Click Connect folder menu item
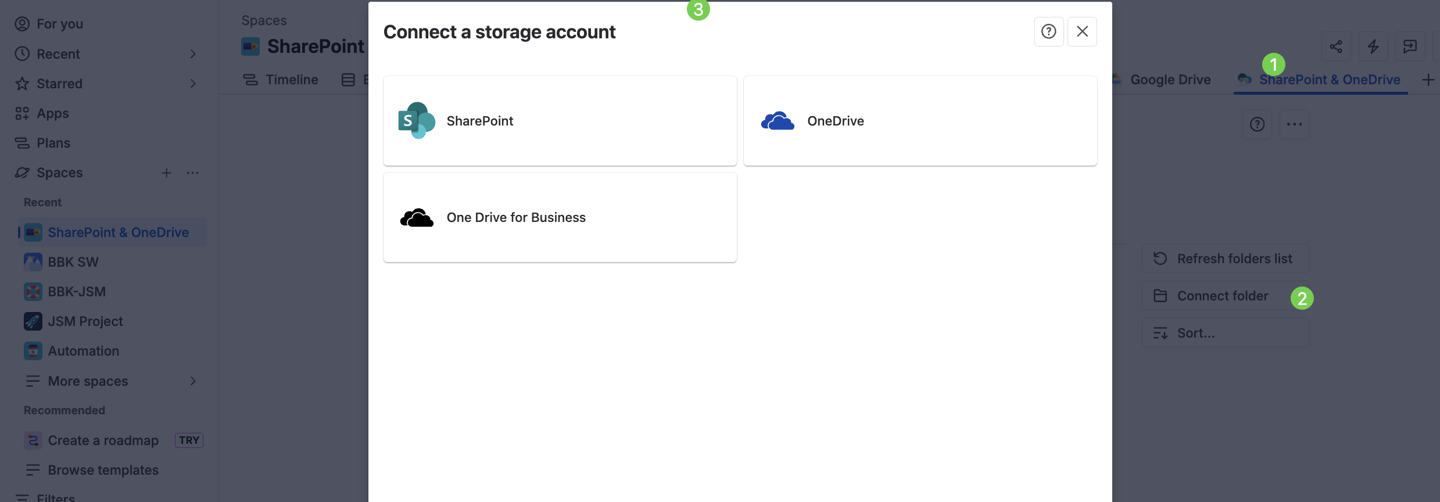 click(x=1225, y=296)
